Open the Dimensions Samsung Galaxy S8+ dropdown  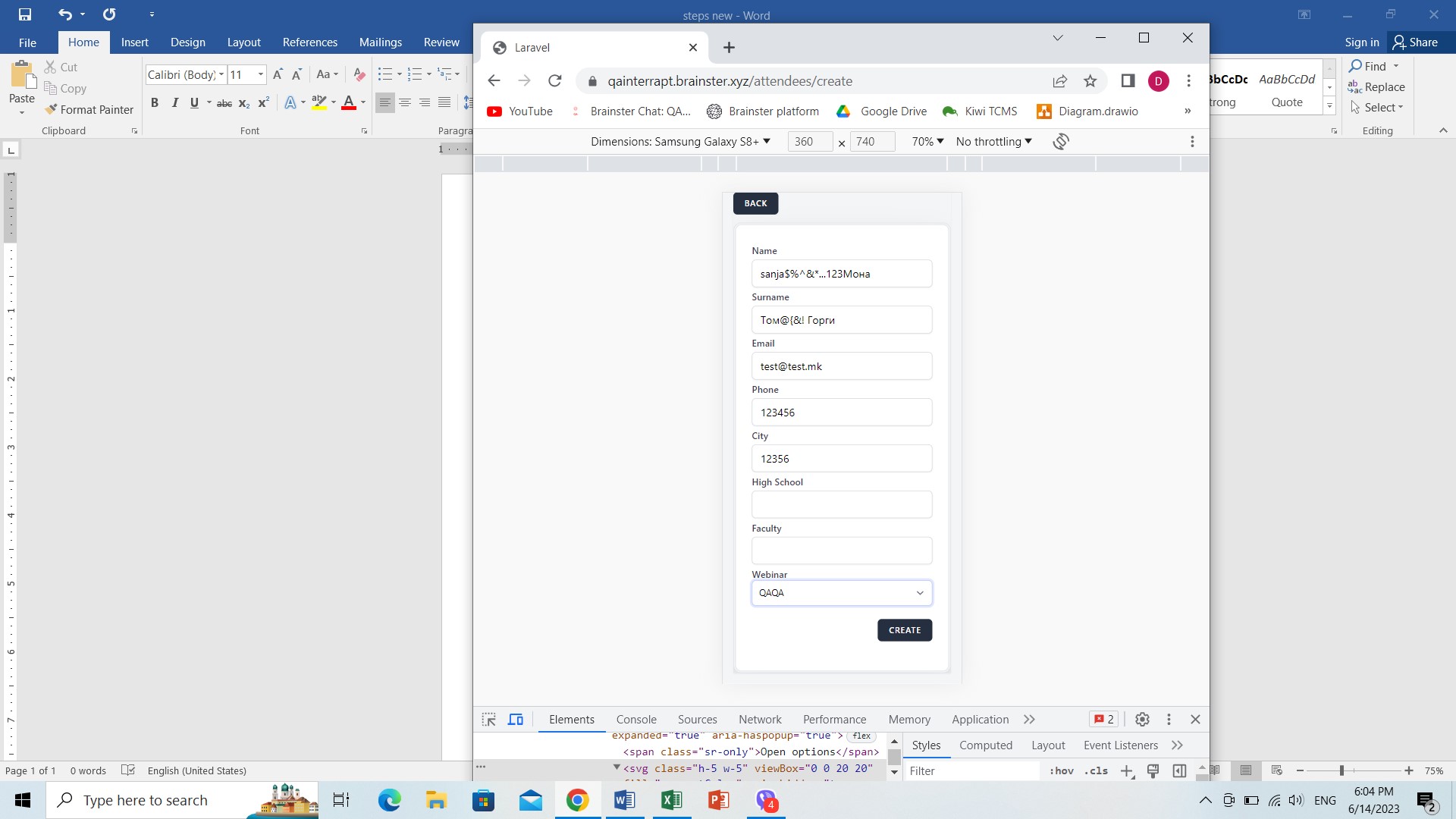(x=680, y=142)
